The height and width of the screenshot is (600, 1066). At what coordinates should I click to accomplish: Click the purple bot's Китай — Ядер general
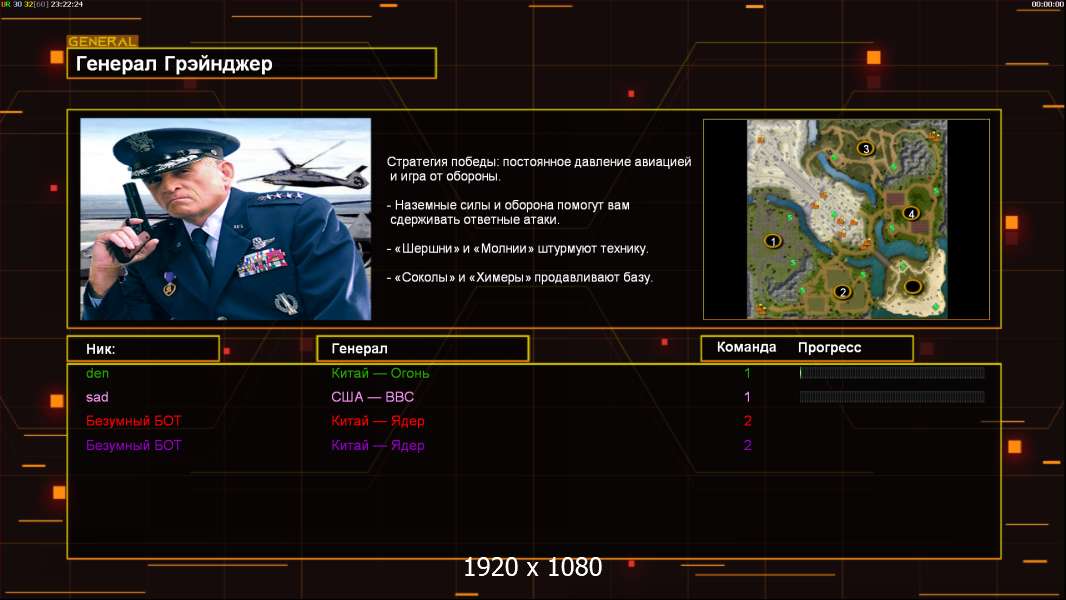pyautogui.click(x=378, y=445)
